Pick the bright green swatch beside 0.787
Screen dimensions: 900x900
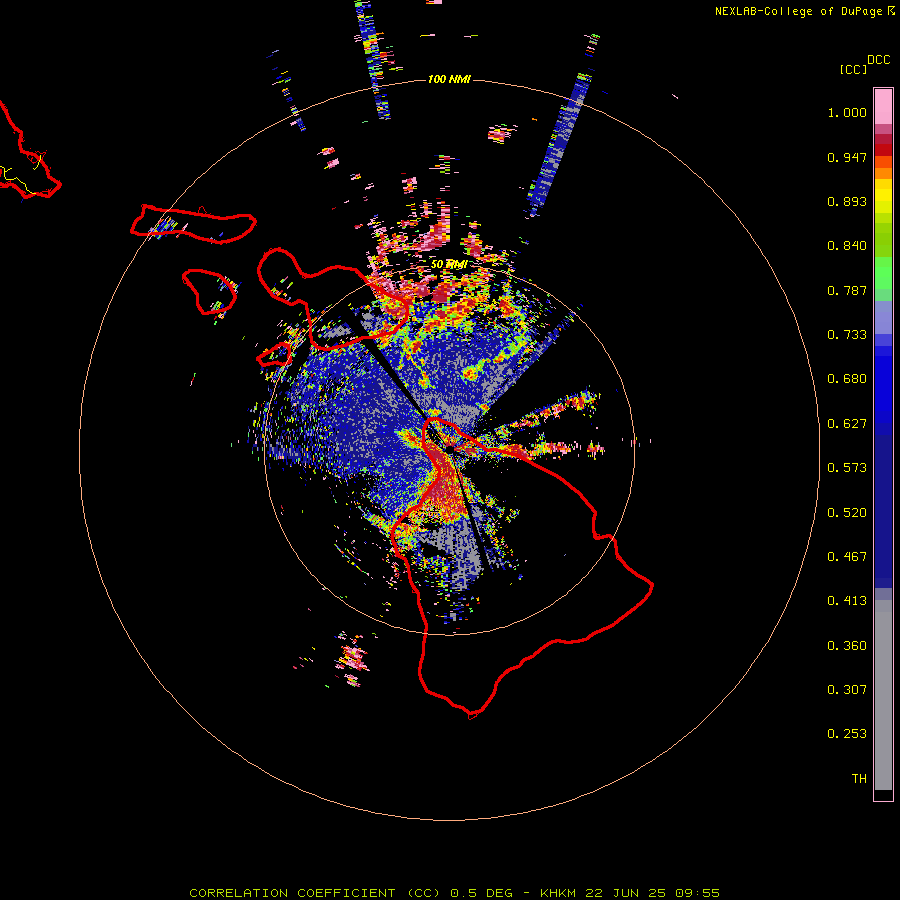coord(883,278)
